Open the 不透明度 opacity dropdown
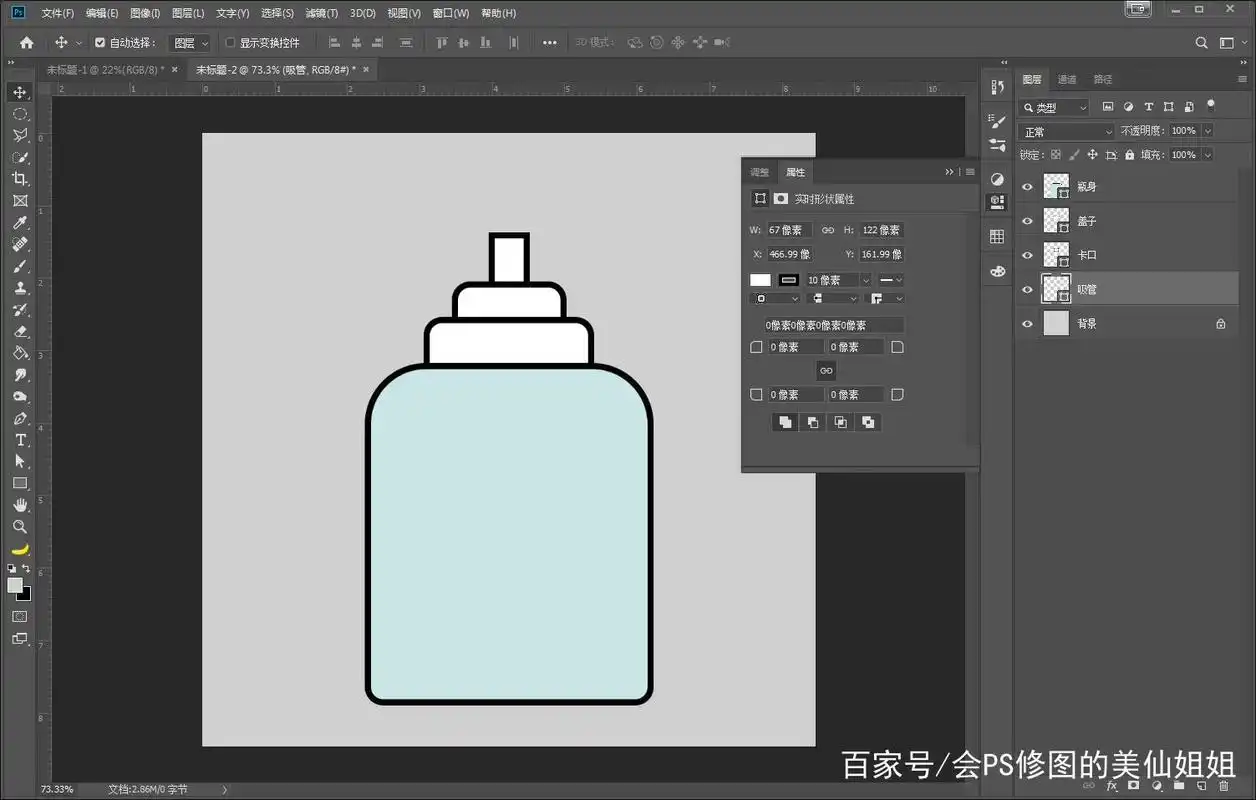 (1208, 130)
